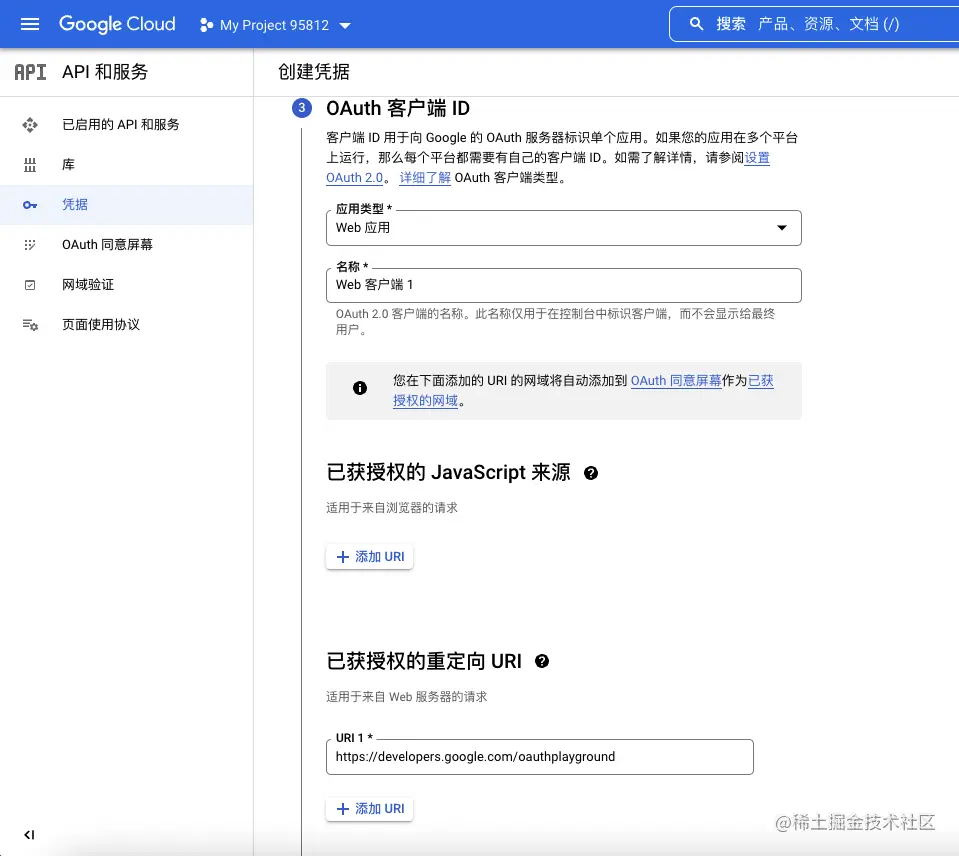Open the 详细了解 link

(425, 178)
